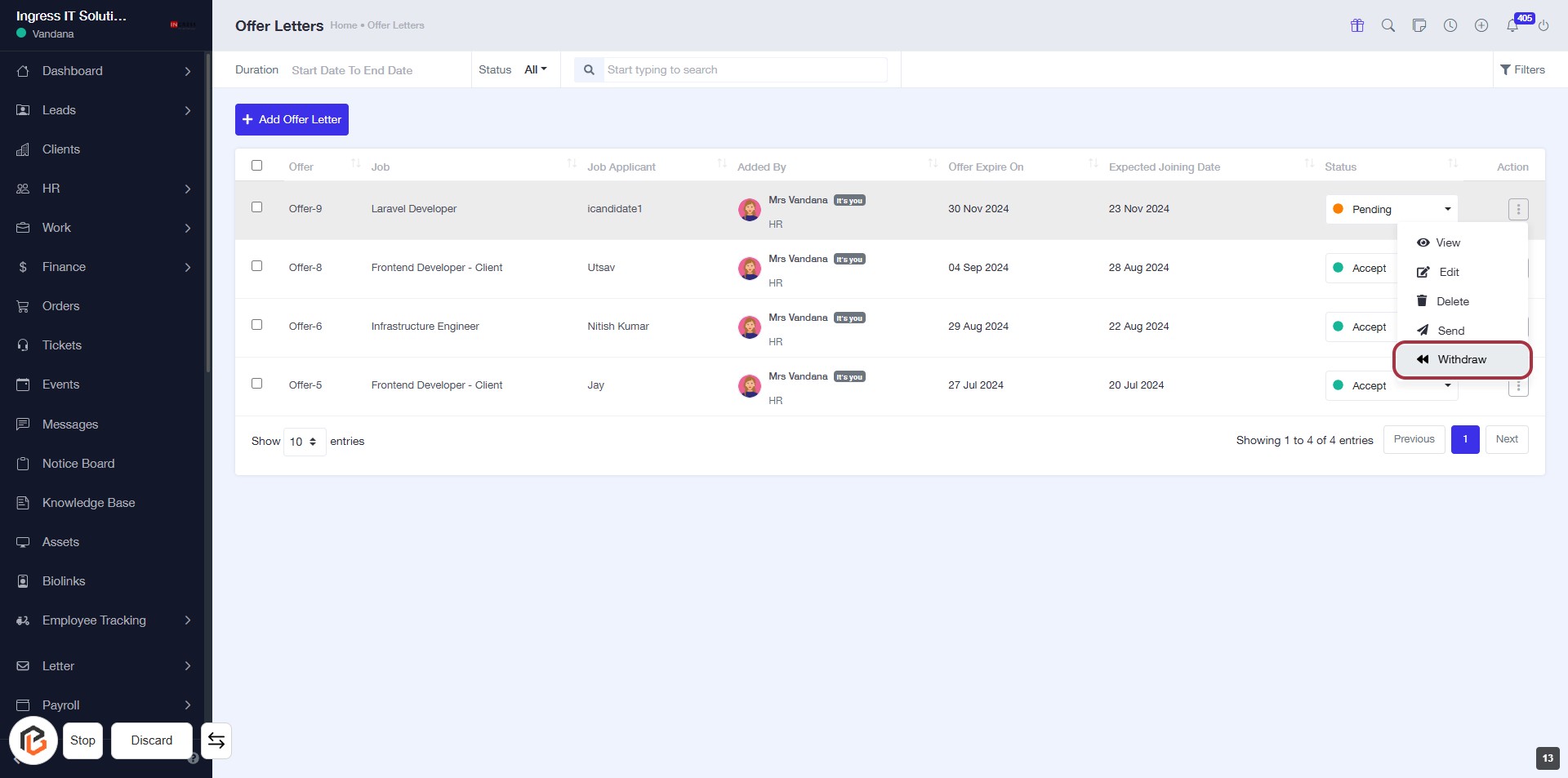Click the gift icon in top bar
This screenshot has height=778, width=1568.
(x=1356, y=25)
